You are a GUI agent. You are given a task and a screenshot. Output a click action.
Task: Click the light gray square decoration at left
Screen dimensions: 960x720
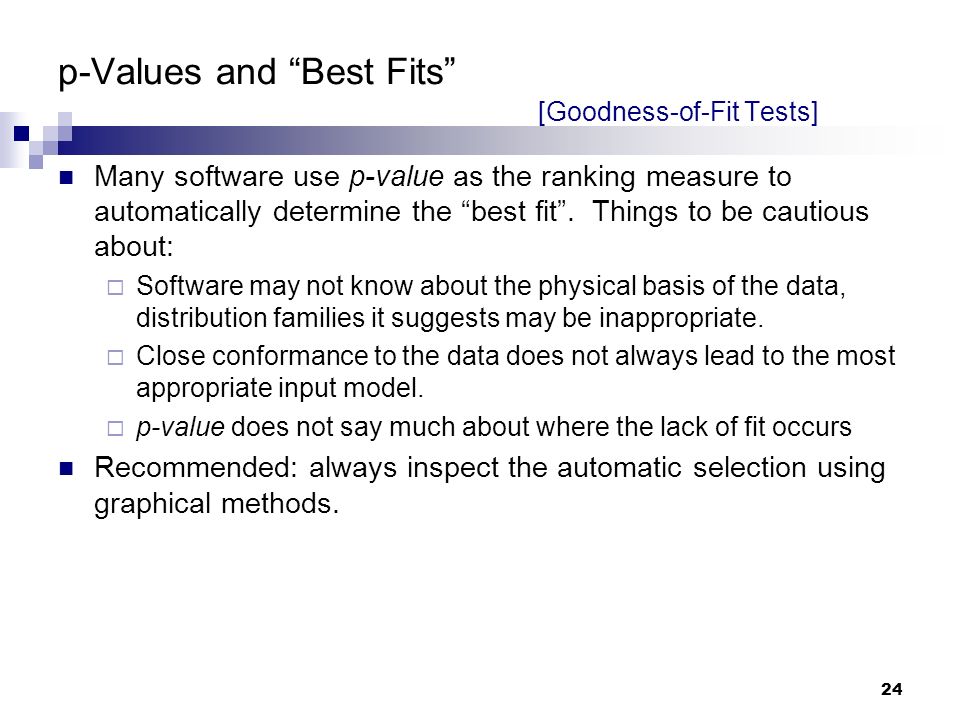coord(11,140)
